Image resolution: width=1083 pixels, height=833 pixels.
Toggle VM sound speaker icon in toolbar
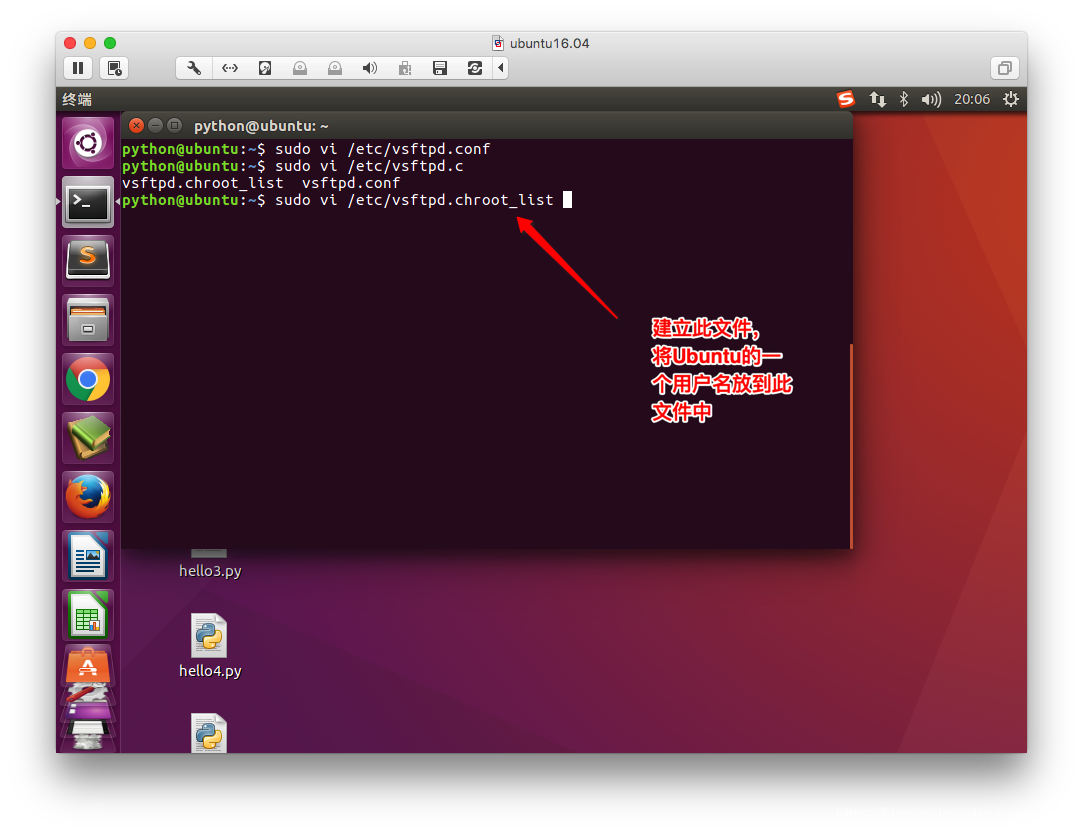click(370, 68)
